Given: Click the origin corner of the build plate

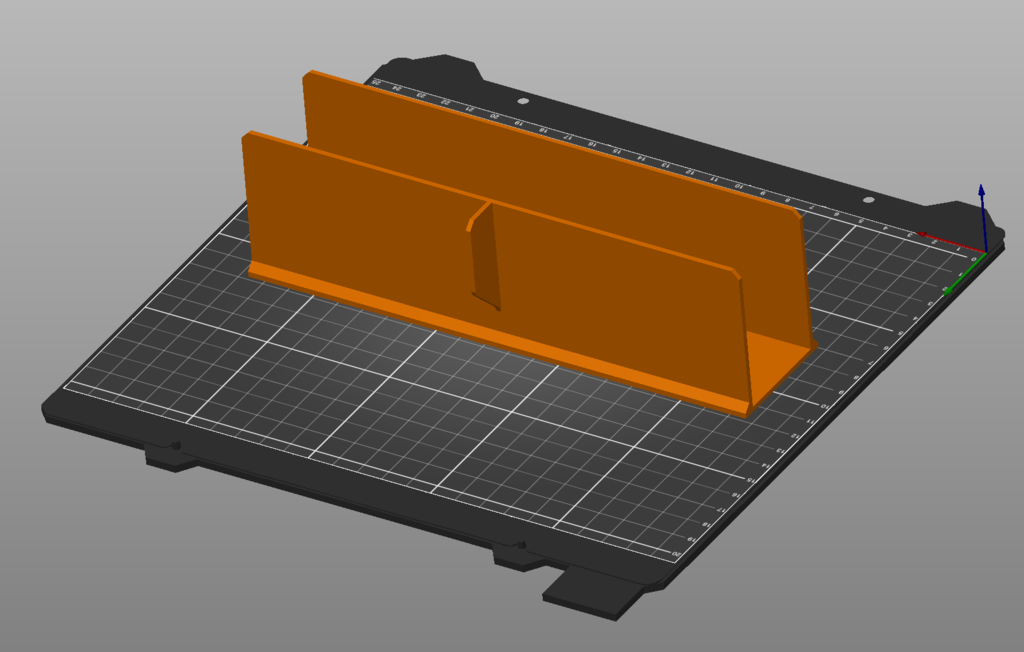Looking at the screenshot, I should coord(986,253).
